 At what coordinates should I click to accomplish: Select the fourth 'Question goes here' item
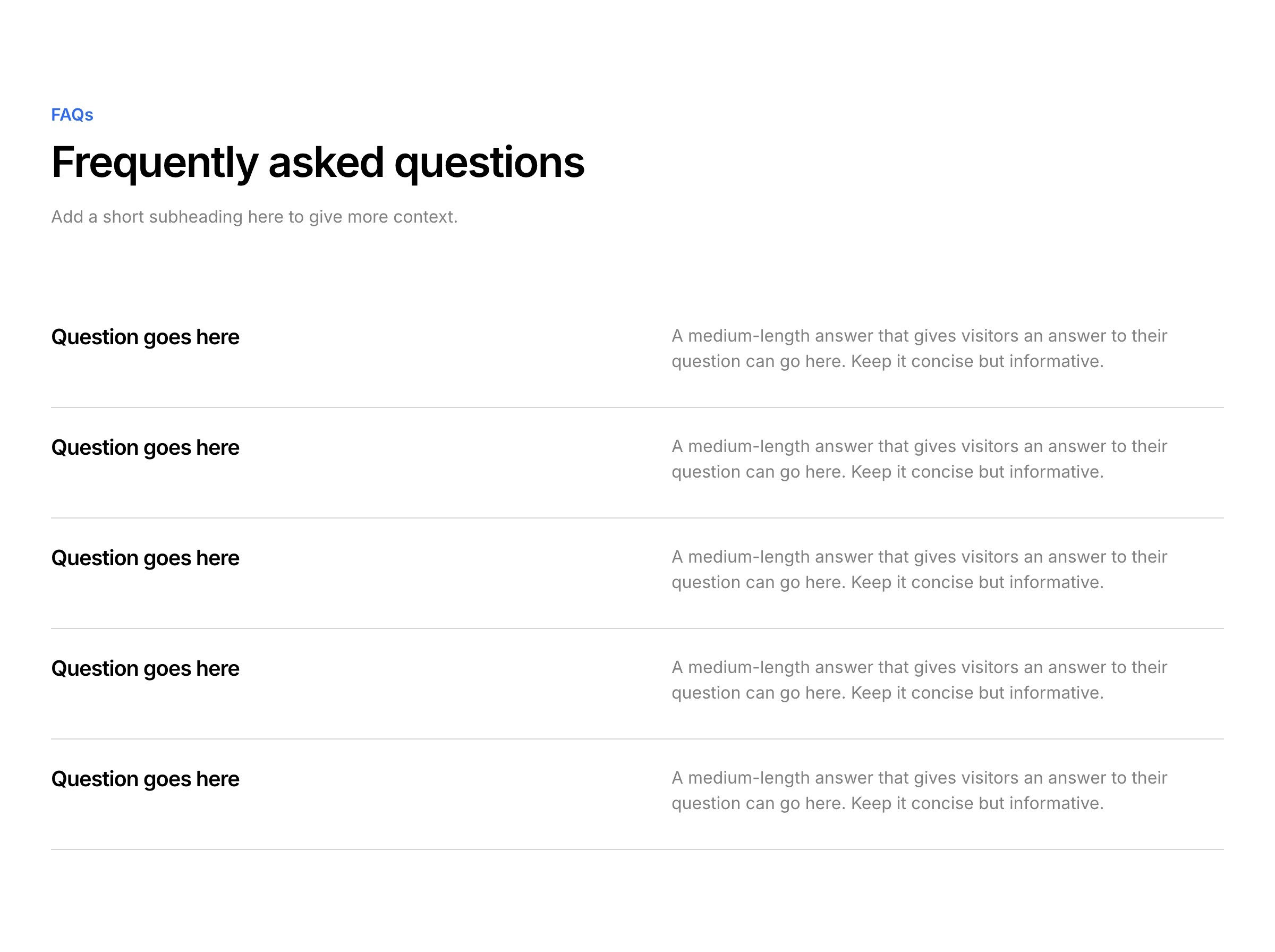[145, 669]
